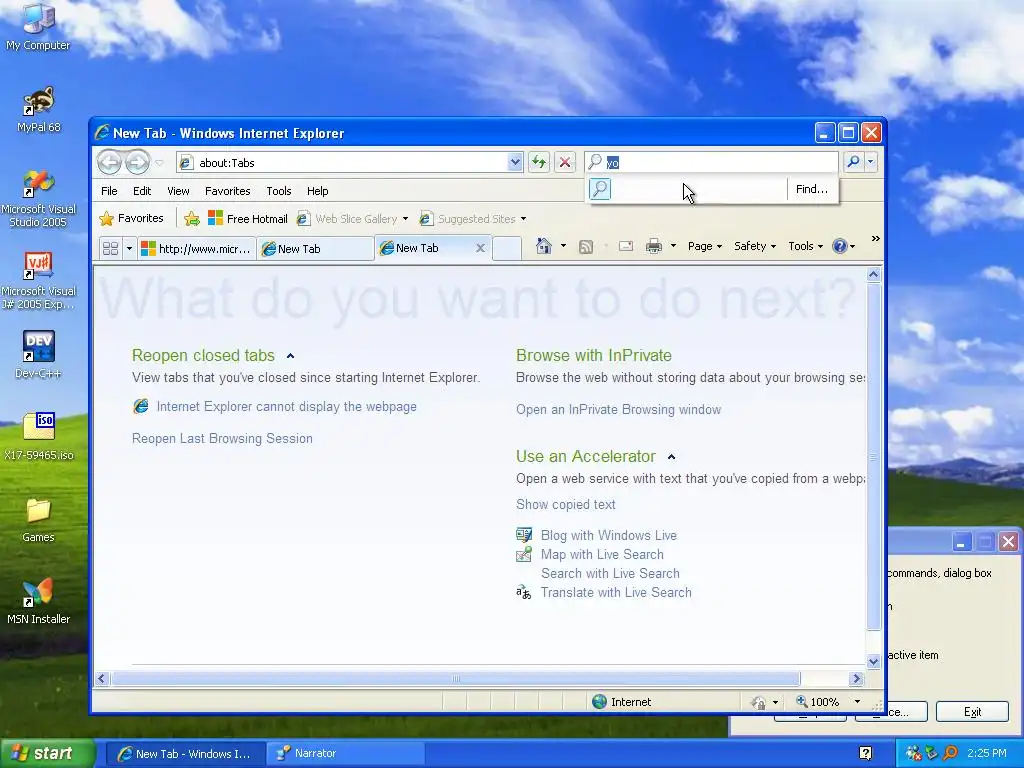The image size is (1024, 768).
Task: Open tab list dropdown arrow
Action: pyautogui.click(x=129, y=248)
